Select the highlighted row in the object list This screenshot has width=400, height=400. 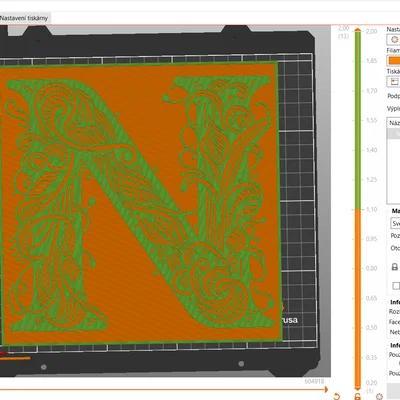pos(394,134)
